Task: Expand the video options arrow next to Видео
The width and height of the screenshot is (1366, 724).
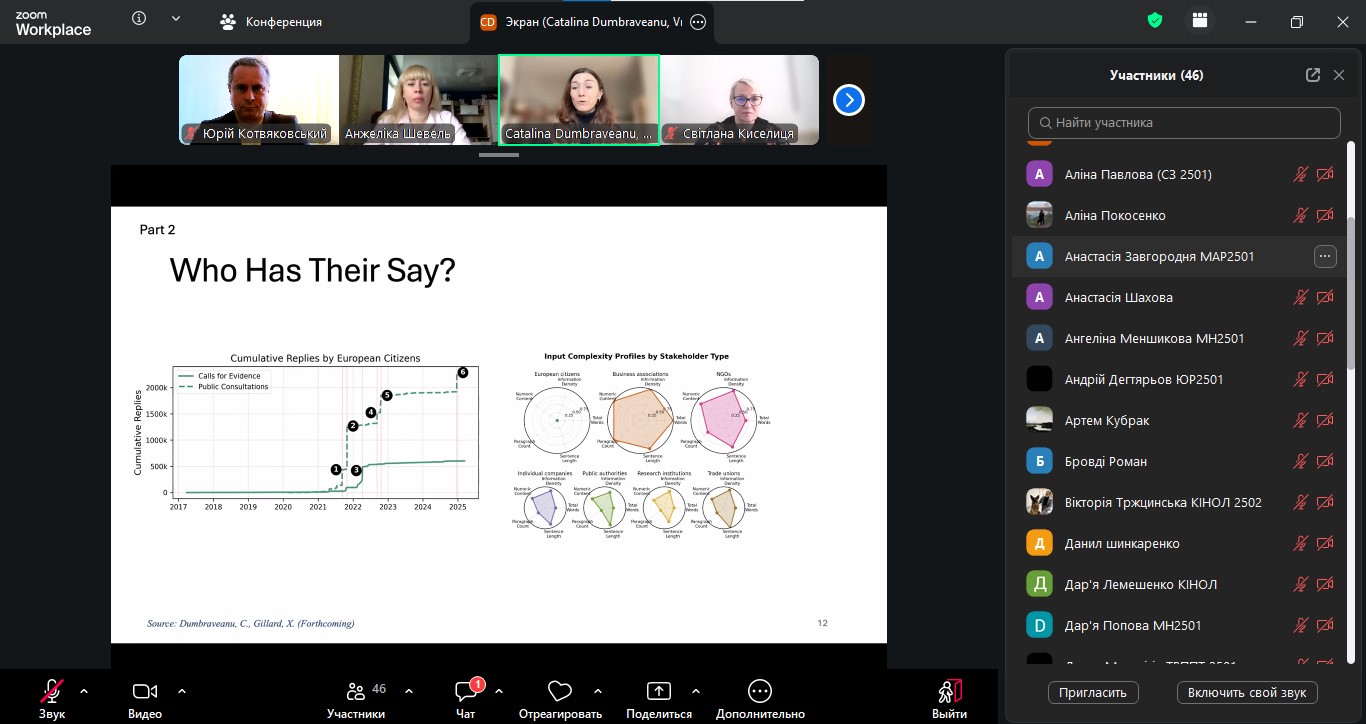Action: pos(182,690)
